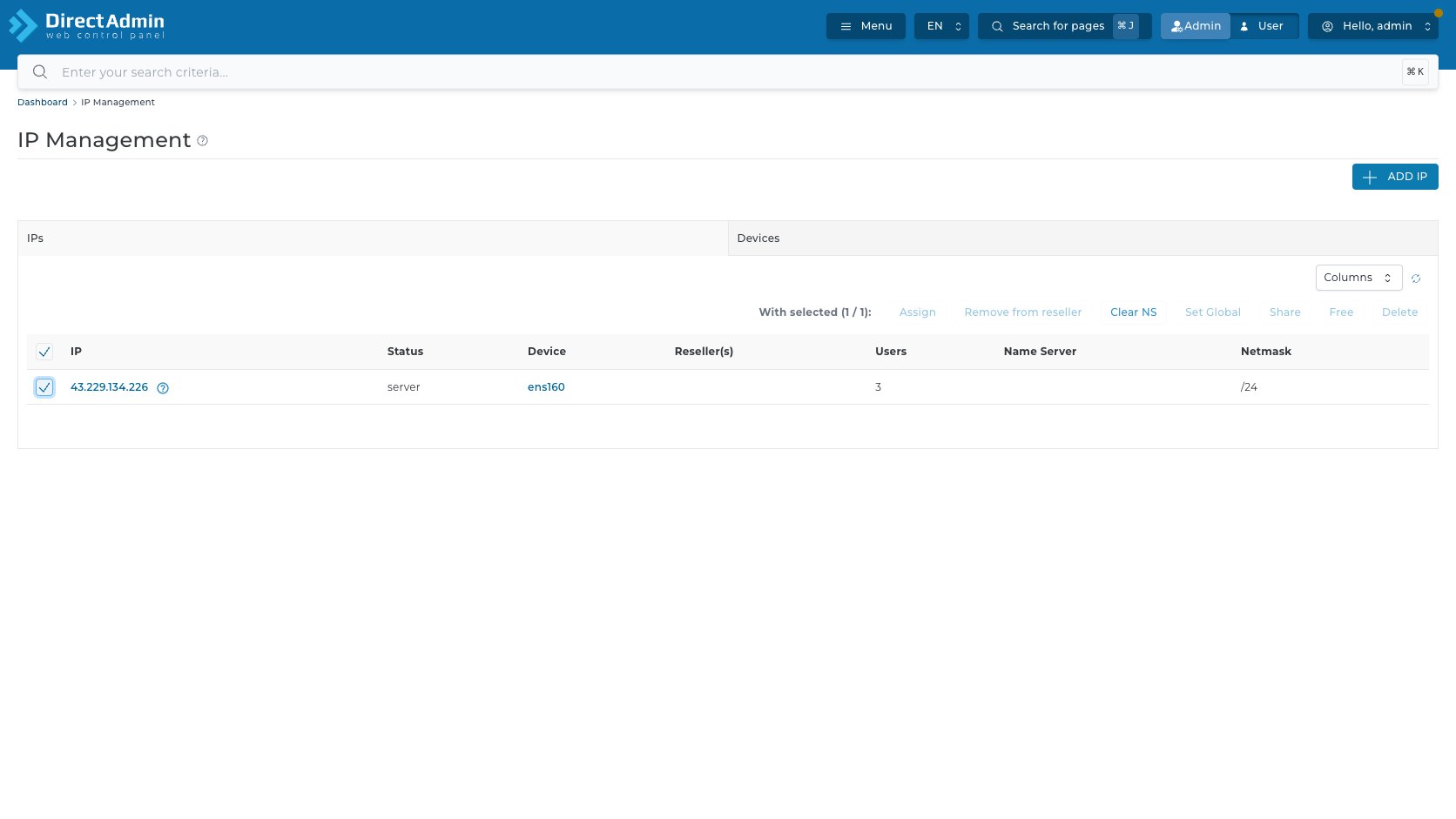Viewport: 1456px width, 819px height.
Task: Focus the search criteria input field
Action: [727, 72]
